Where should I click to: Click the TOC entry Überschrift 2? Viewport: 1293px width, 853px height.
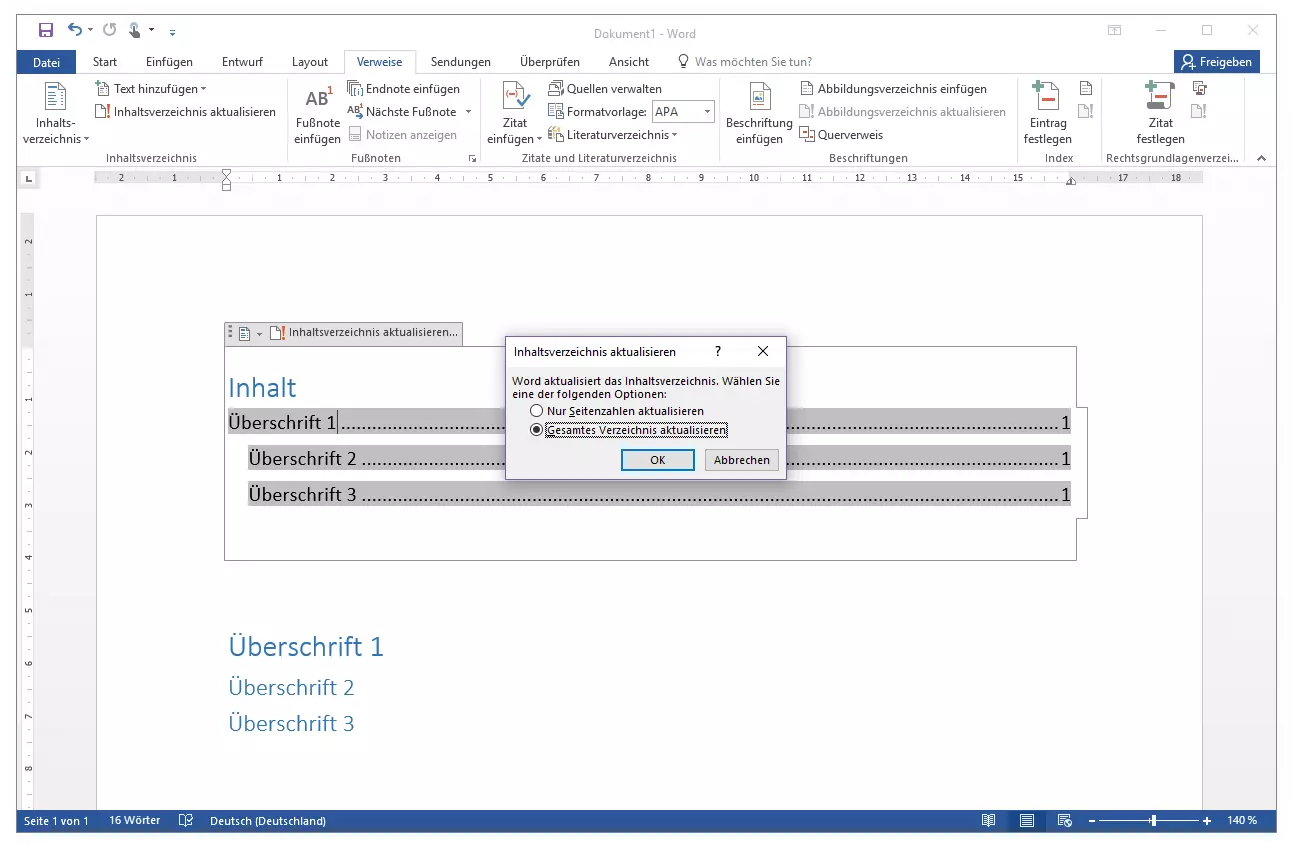click(659, 459)
